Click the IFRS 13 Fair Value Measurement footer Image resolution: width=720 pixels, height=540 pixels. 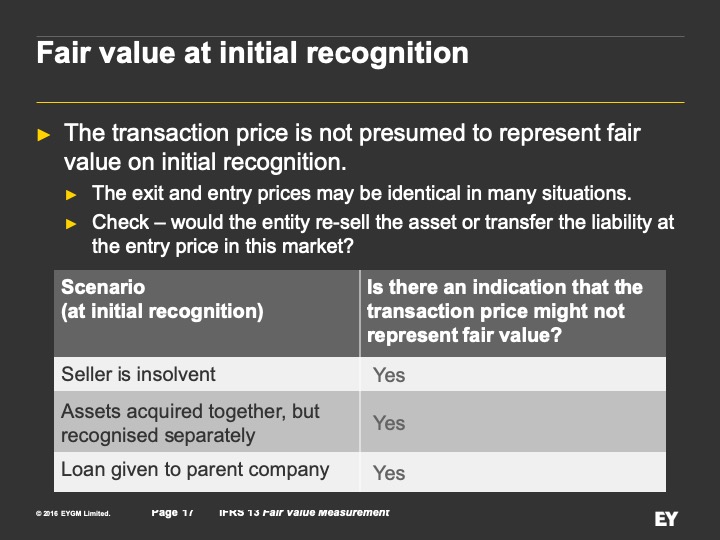(304, 512)
